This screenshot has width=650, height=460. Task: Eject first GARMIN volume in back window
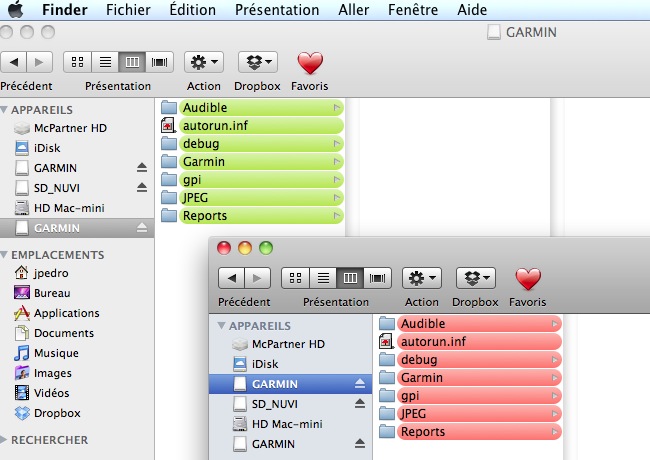pyautogui.click(x=142, y=167)
